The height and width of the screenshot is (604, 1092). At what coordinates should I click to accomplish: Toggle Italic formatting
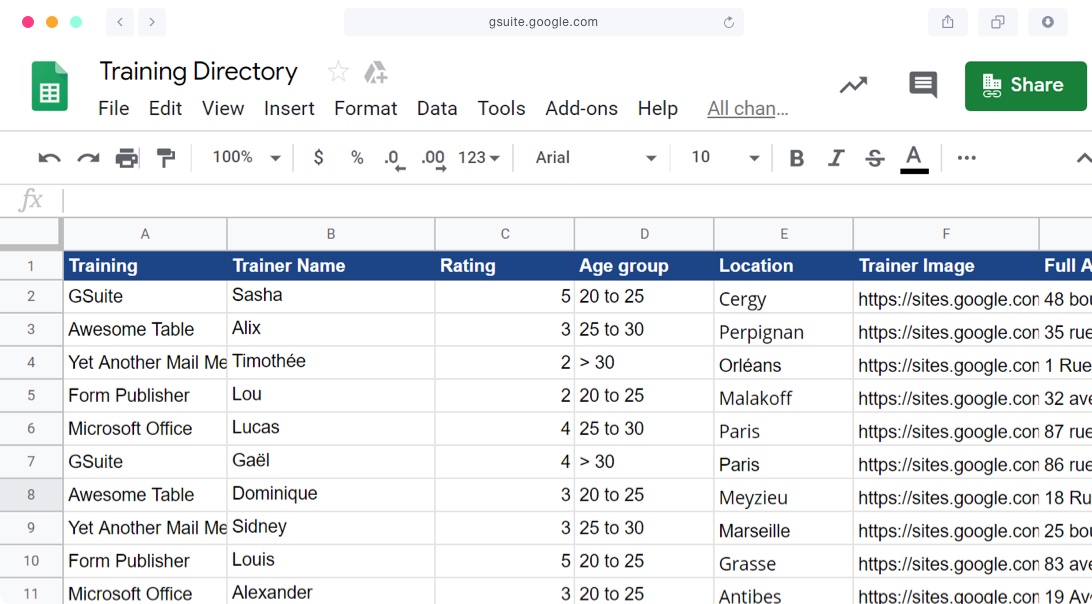[836, 158]
